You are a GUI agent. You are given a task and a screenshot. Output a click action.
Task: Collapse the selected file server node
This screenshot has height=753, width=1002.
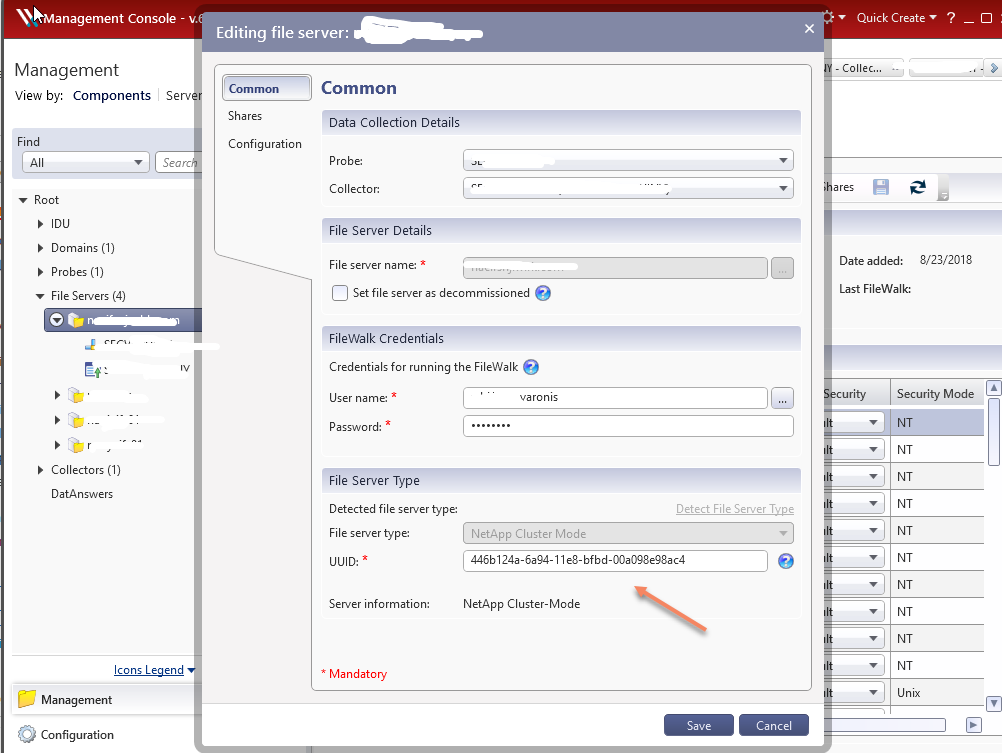[57, 320]
